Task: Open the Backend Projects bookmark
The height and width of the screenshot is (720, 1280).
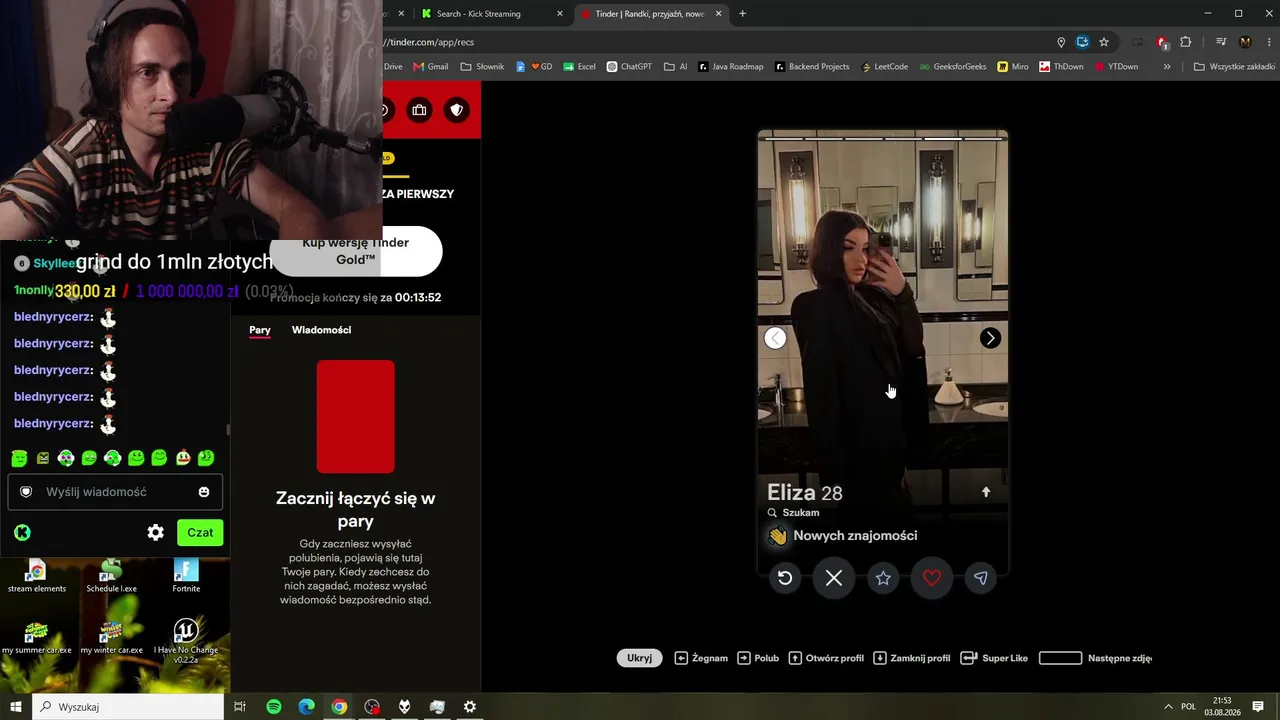Action: pyautogui.click(x=812, y=67)
